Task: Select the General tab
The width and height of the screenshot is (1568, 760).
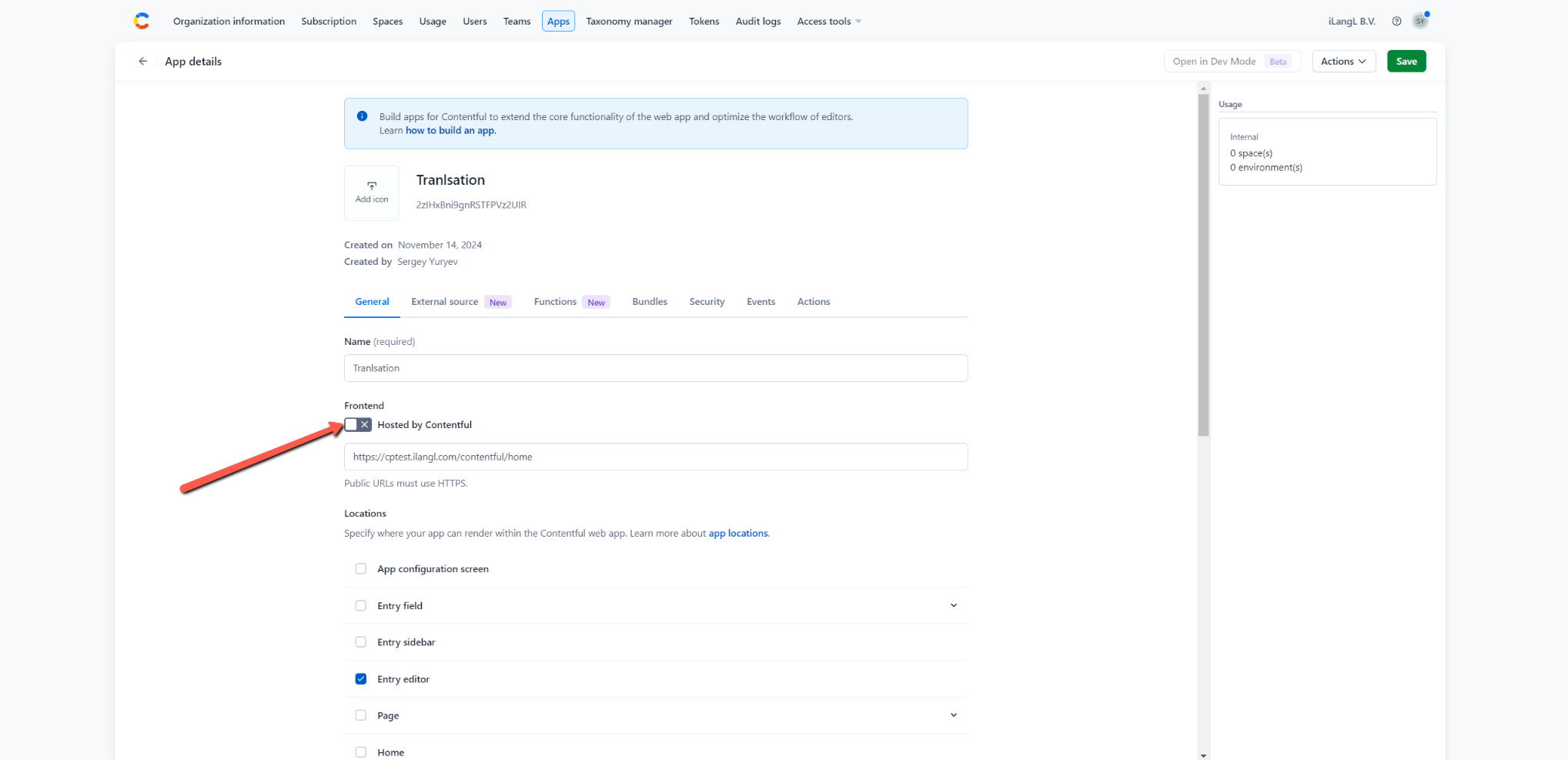Action: pyautogui.click(x=372, y=302)
